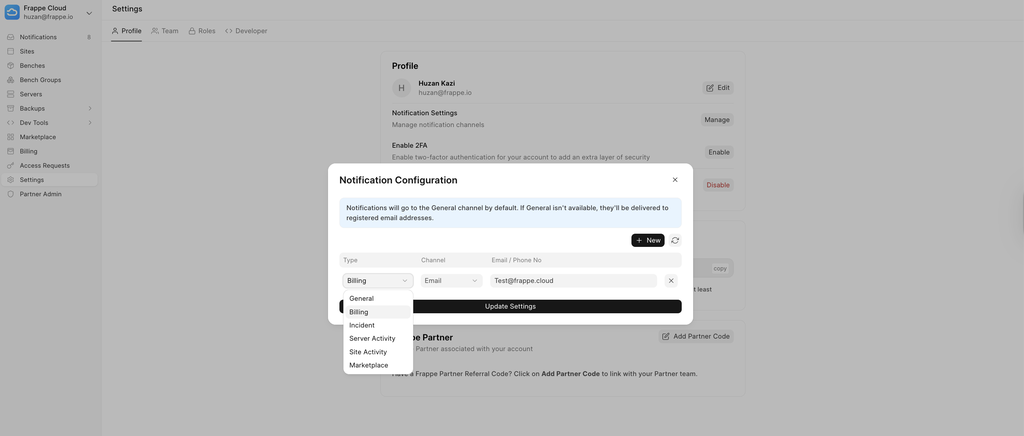Switch to the Team tab
The image size is (1024, 436).
[x=165, y=31]
